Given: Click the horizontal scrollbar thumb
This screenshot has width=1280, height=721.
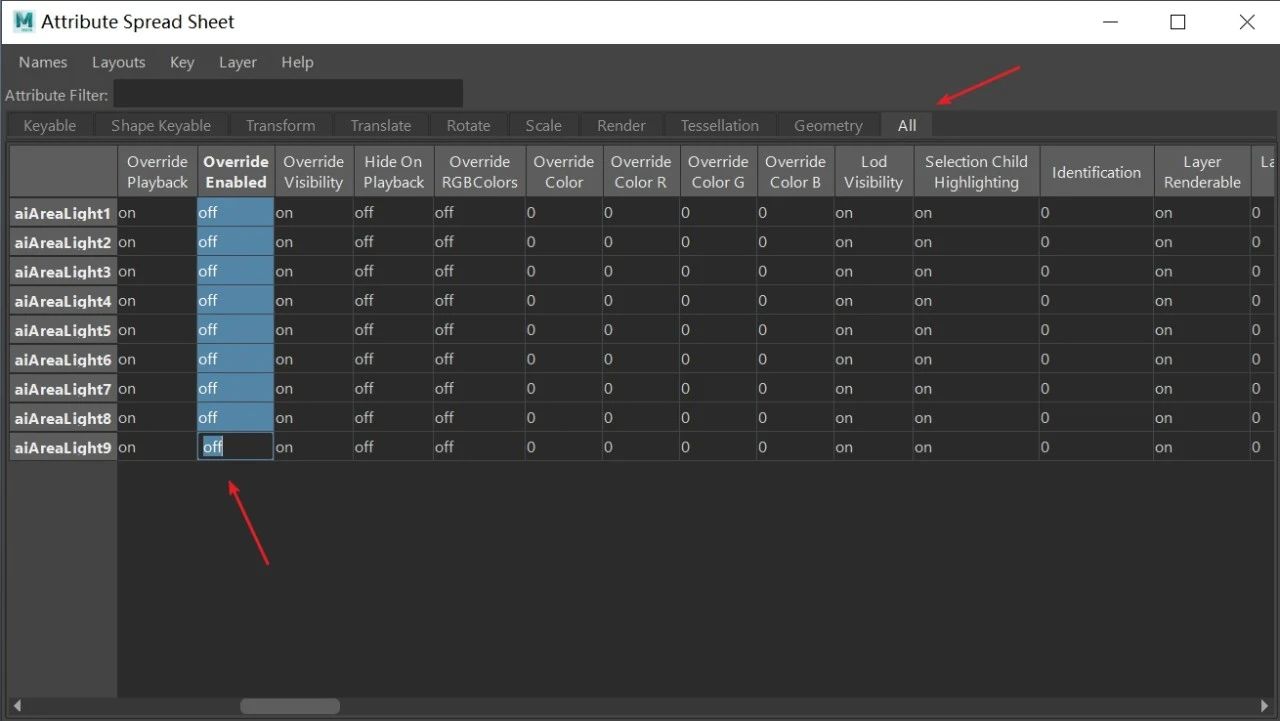Looking at the screenshot, I should tap(290, 706).
